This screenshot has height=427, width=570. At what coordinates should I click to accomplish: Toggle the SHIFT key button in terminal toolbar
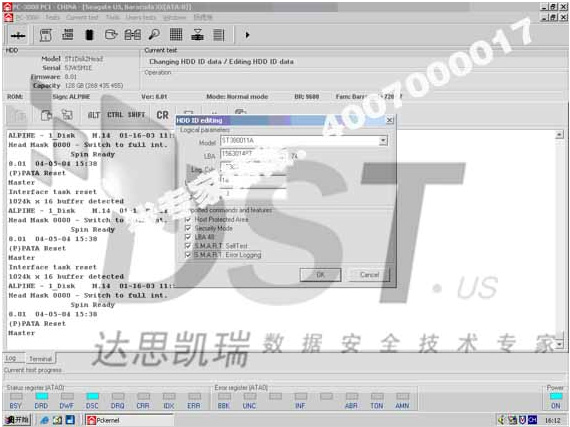click(x=136, y=115)
